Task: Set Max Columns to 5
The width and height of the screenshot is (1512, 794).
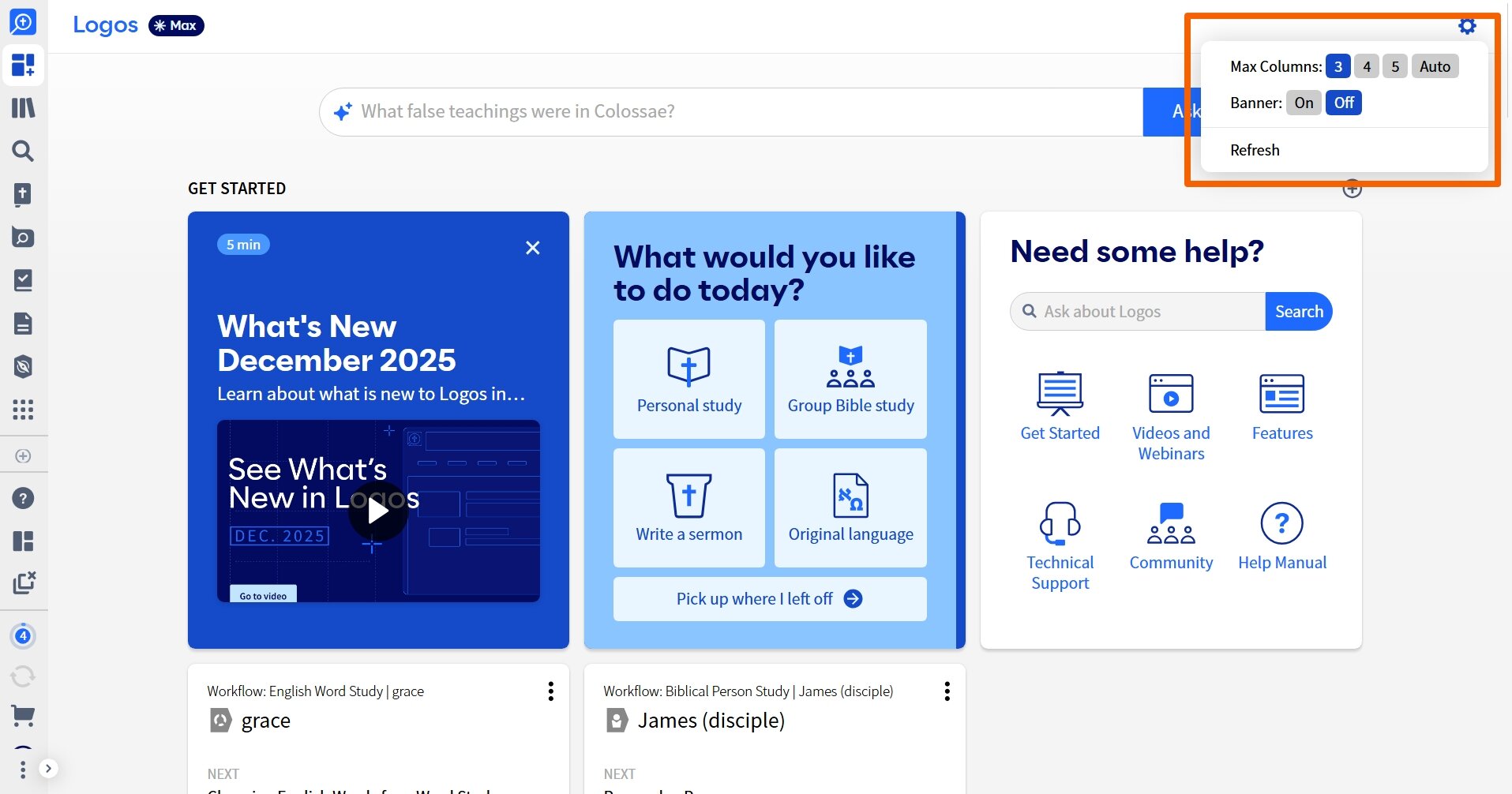Action: 1395,66
